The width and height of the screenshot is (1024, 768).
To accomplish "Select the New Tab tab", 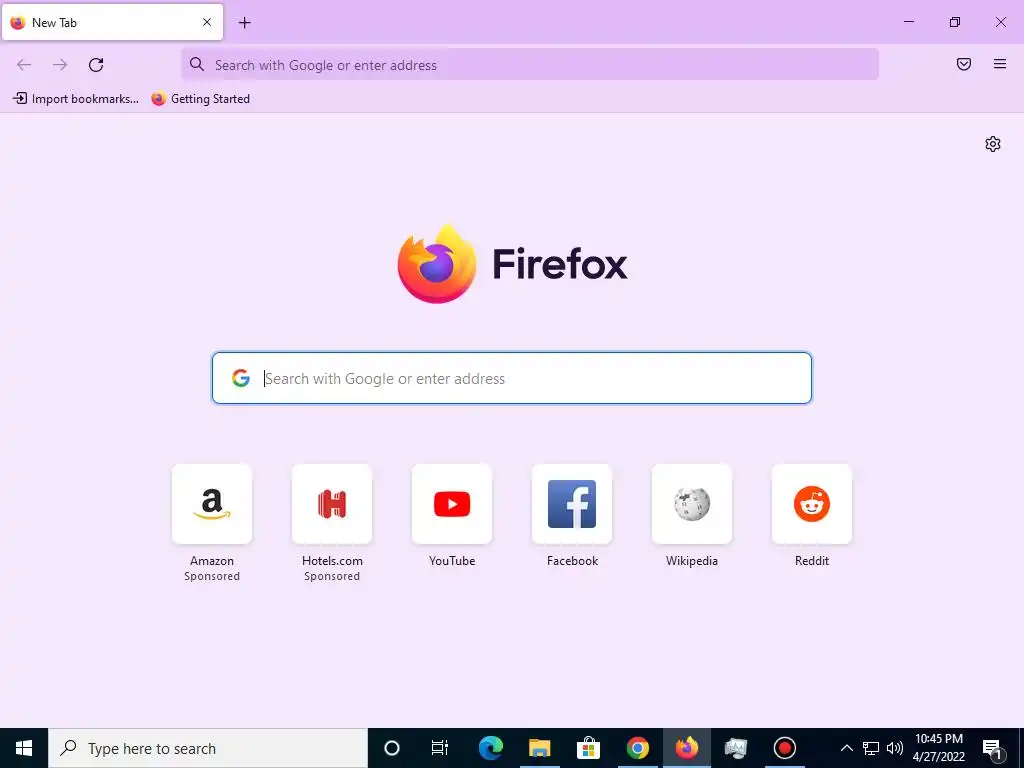I will (112, 22).
